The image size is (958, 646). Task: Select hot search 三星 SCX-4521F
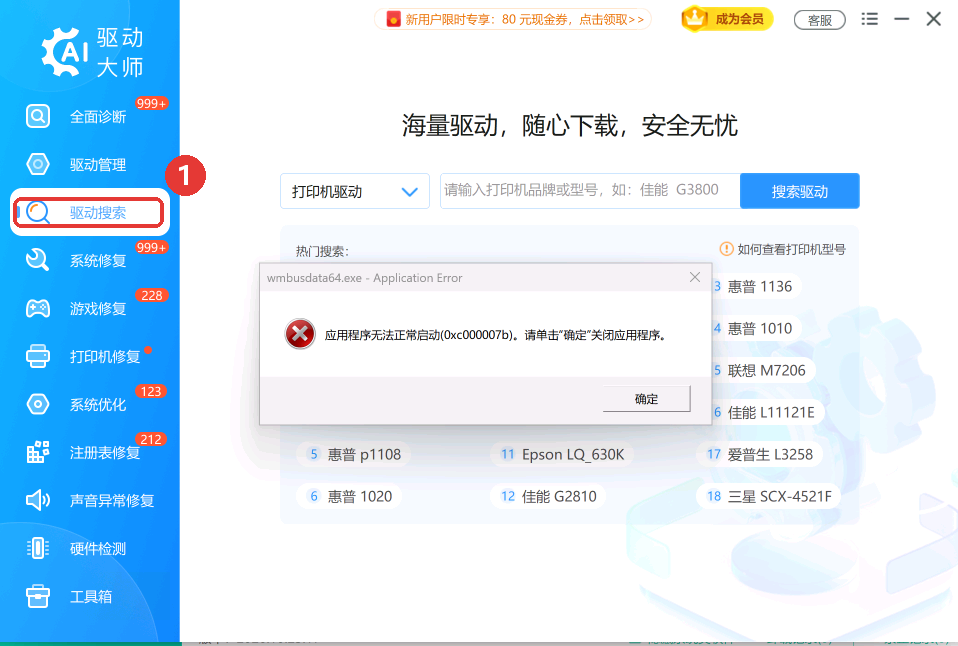[769, 496]
